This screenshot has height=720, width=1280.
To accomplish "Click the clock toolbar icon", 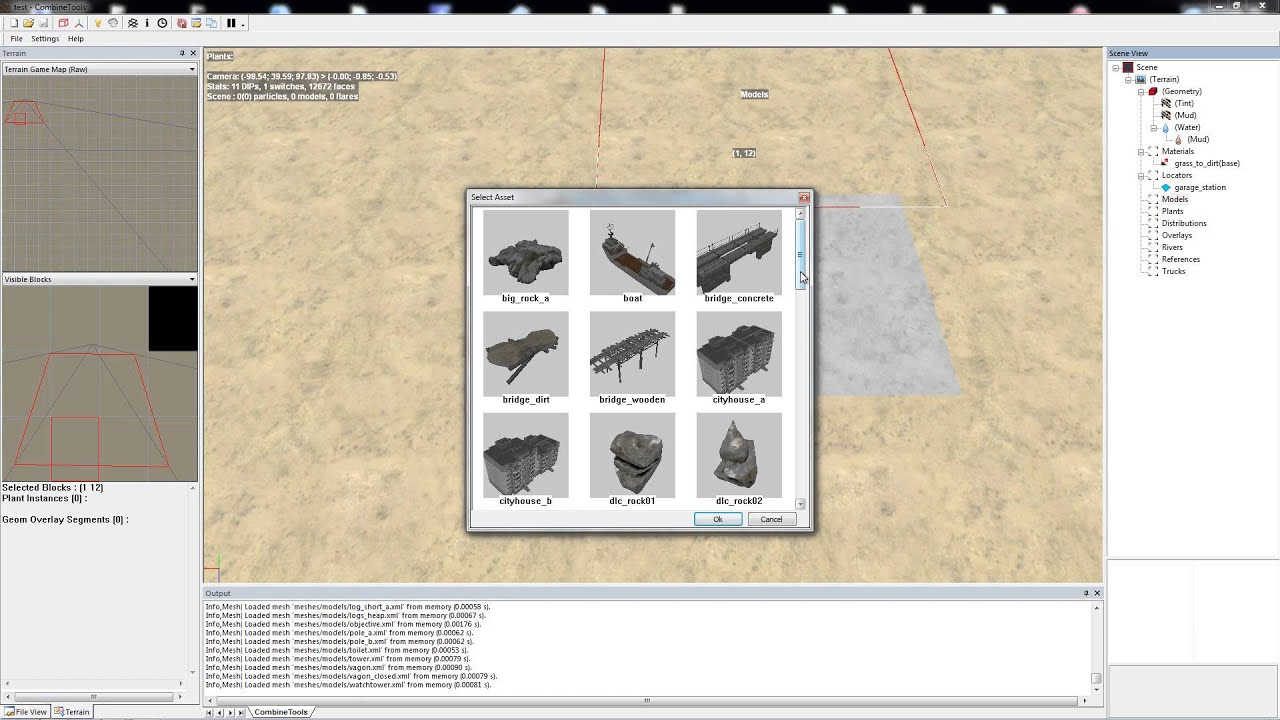I will click(162, 23).
